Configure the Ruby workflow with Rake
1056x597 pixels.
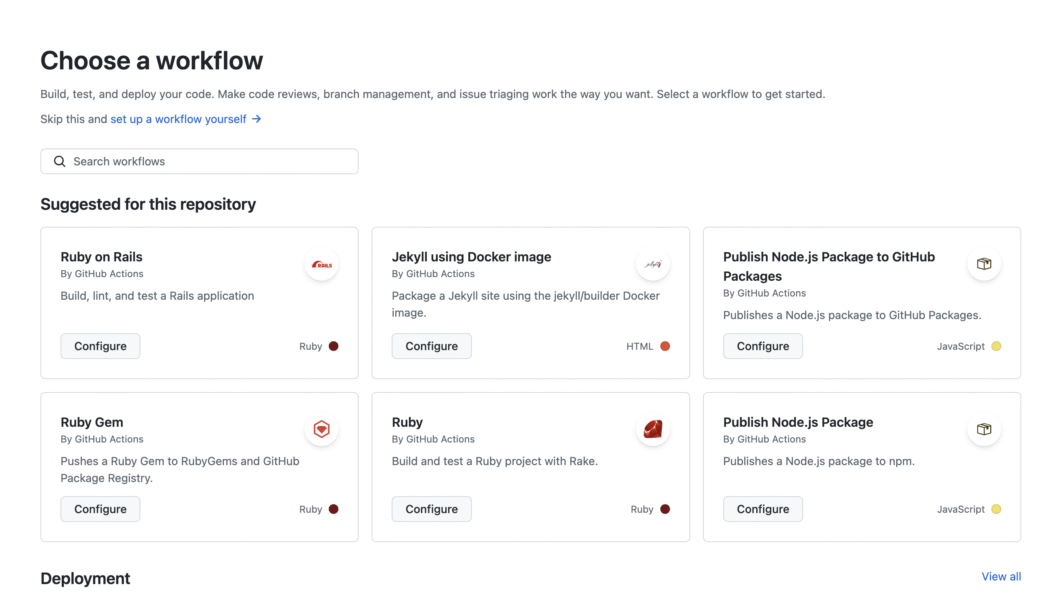coord(432,509)
